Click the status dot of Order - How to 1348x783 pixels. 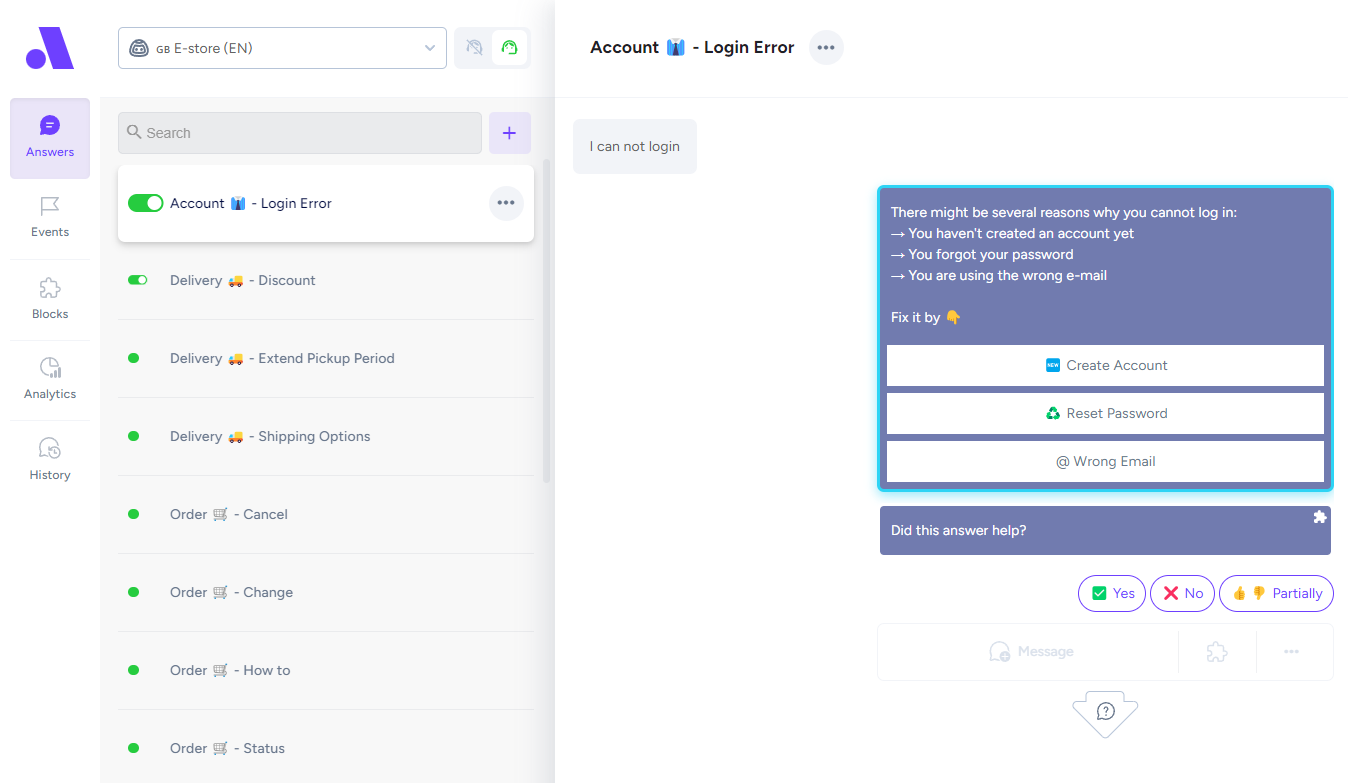click(x=134, y=670)
